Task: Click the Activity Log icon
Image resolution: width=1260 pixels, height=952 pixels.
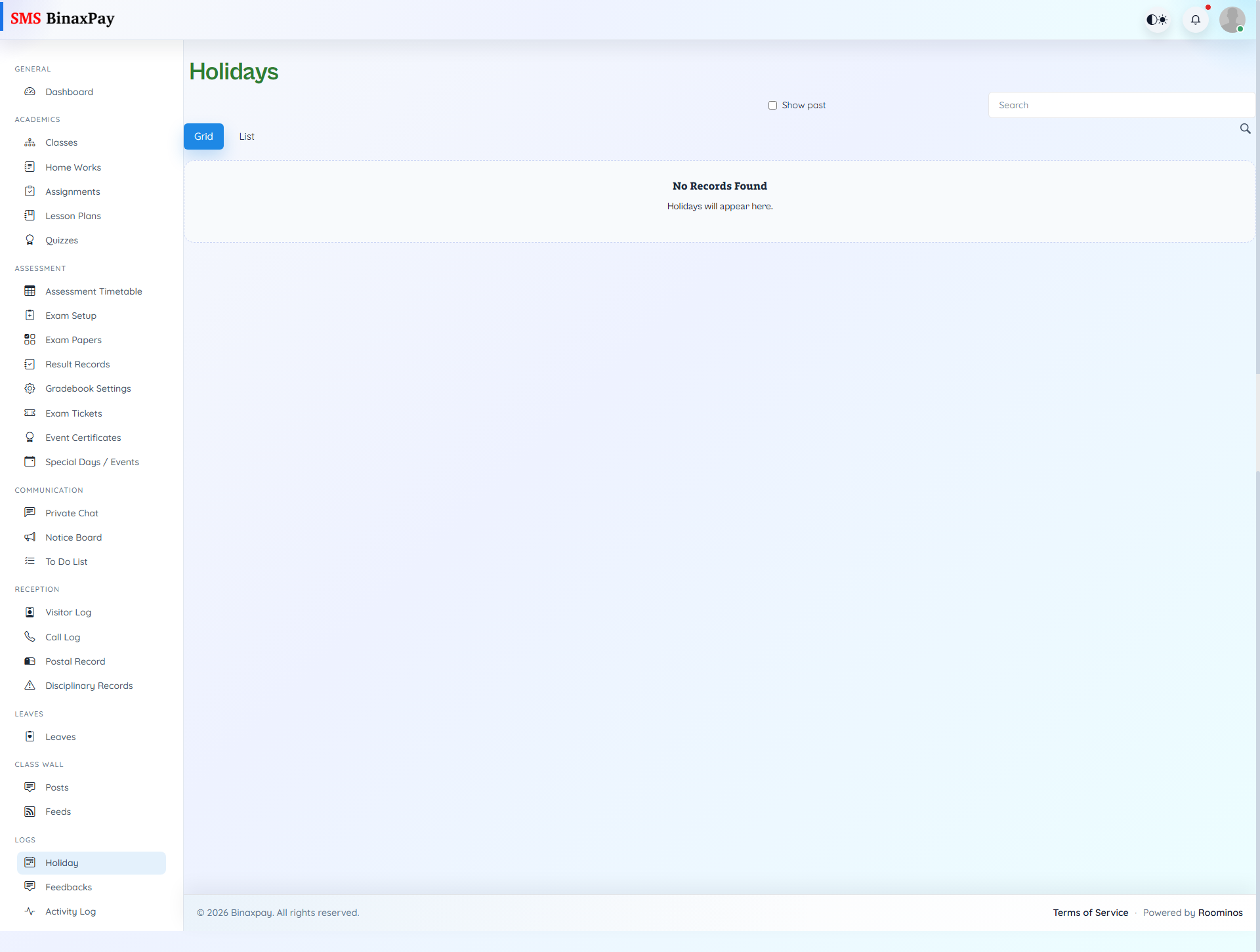Action: tap(30, 911)
